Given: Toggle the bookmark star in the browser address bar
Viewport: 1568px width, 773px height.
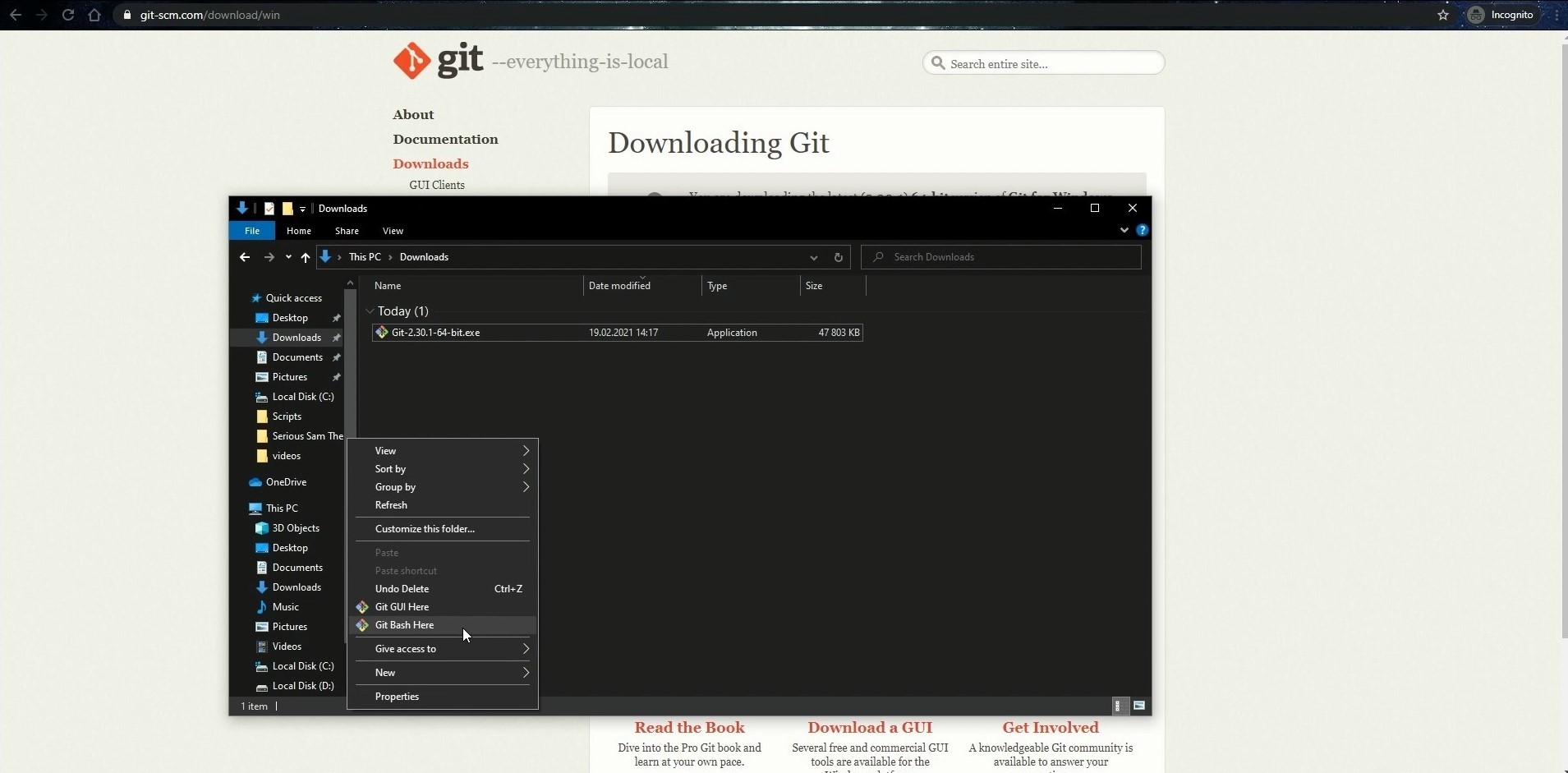Looking at the screenshot, I should tap(1443, 15).
